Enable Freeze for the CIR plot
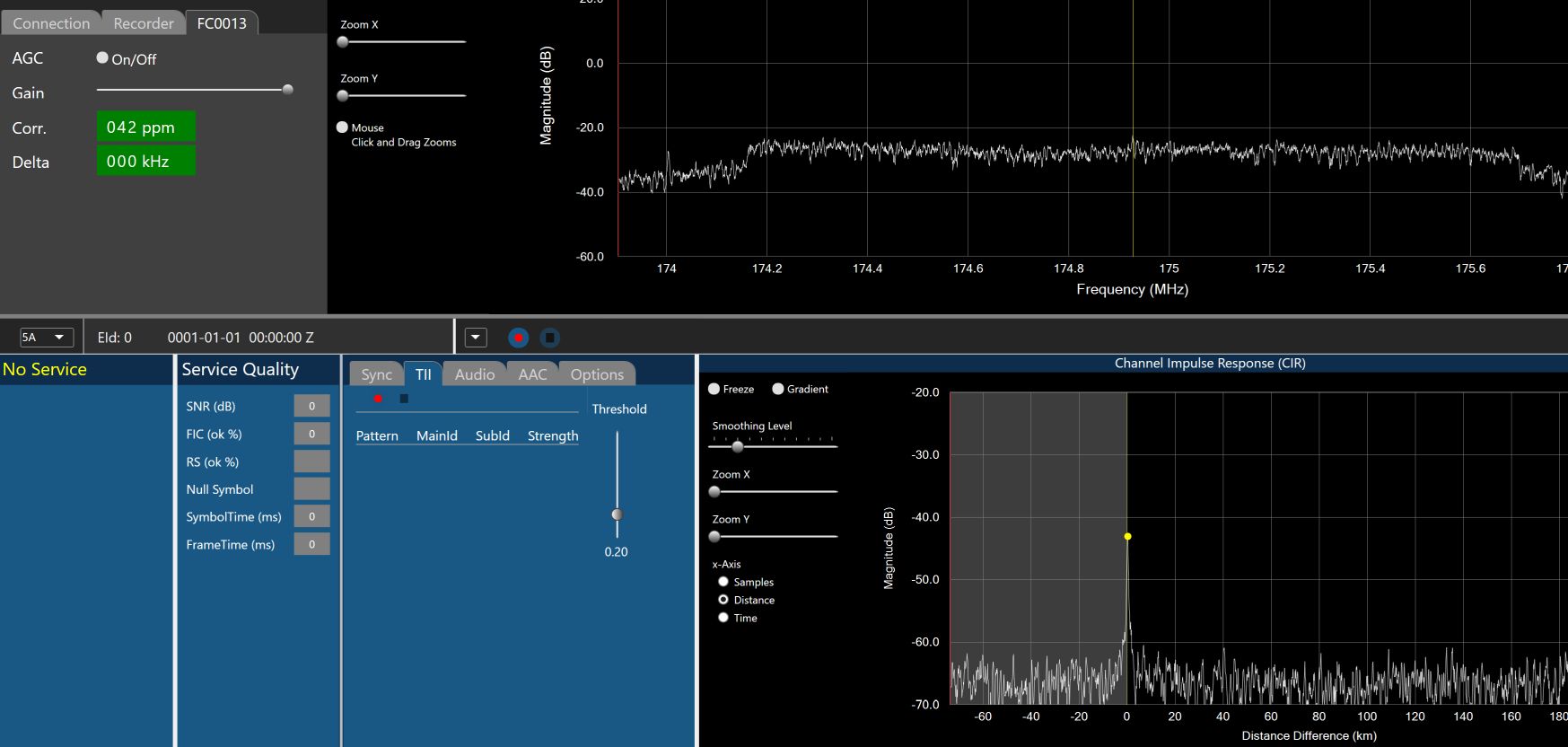Screen dimensions: 1568x747 (x=714, y=389)
